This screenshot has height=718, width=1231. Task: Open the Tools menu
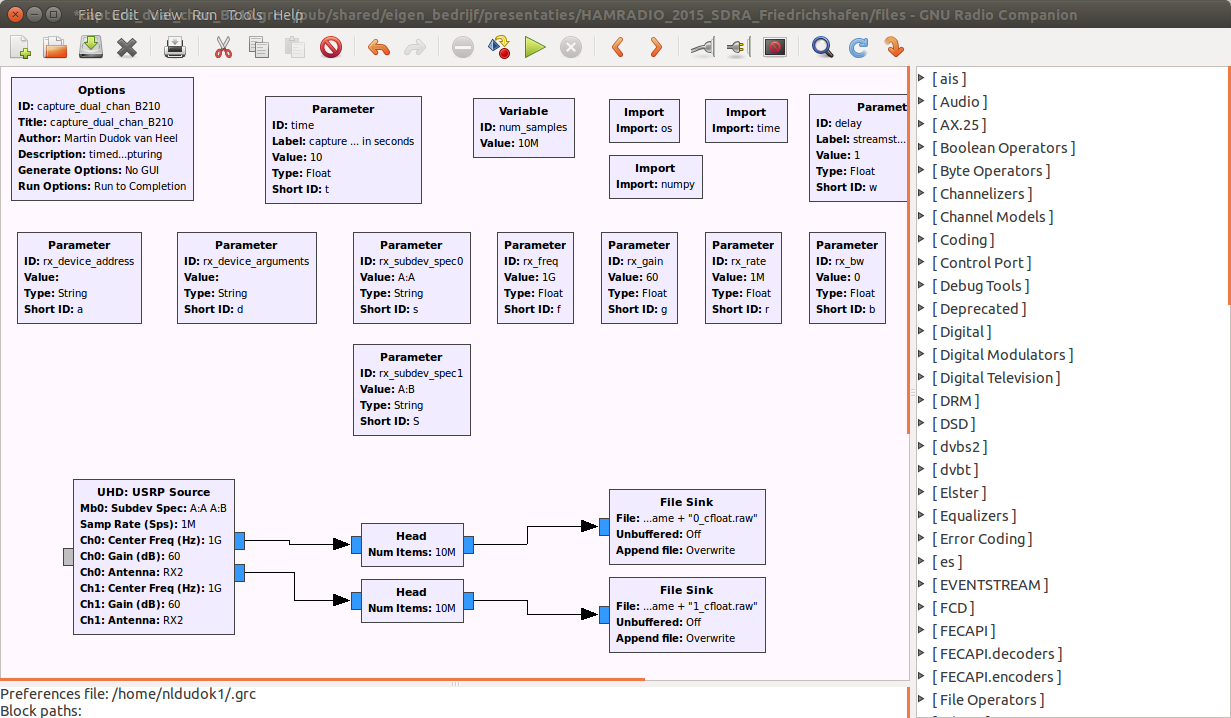click(245, 15)
